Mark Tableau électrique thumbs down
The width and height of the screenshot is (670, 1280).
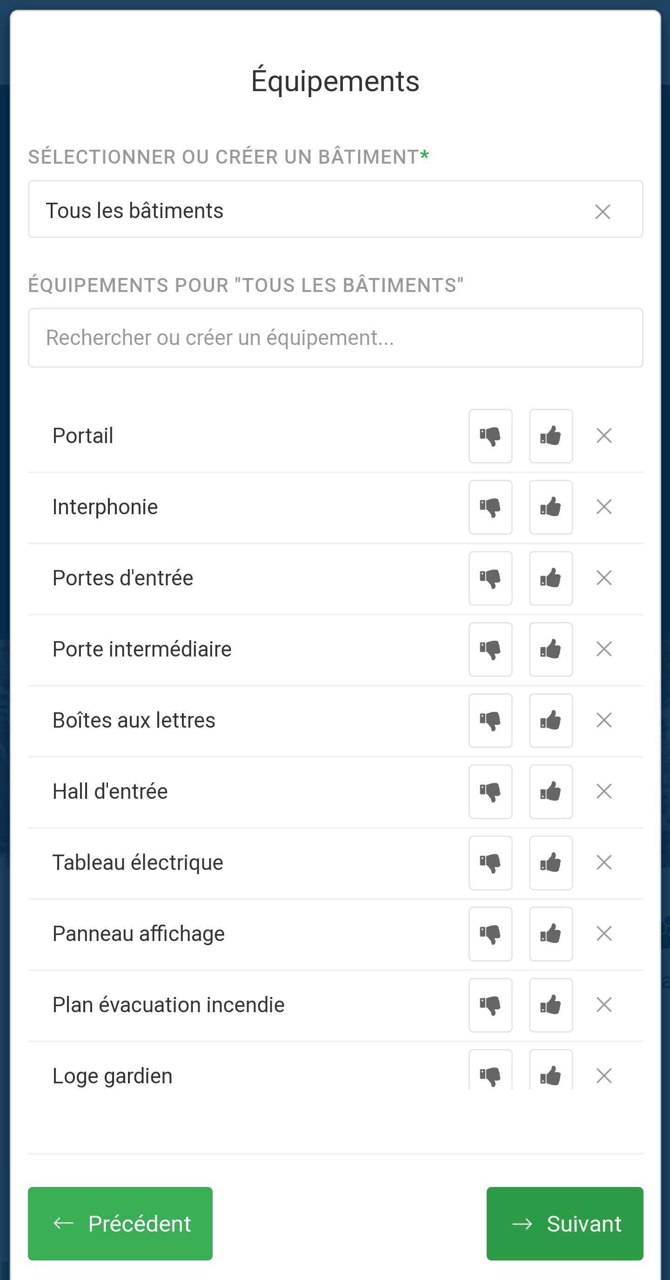point(490,862)
